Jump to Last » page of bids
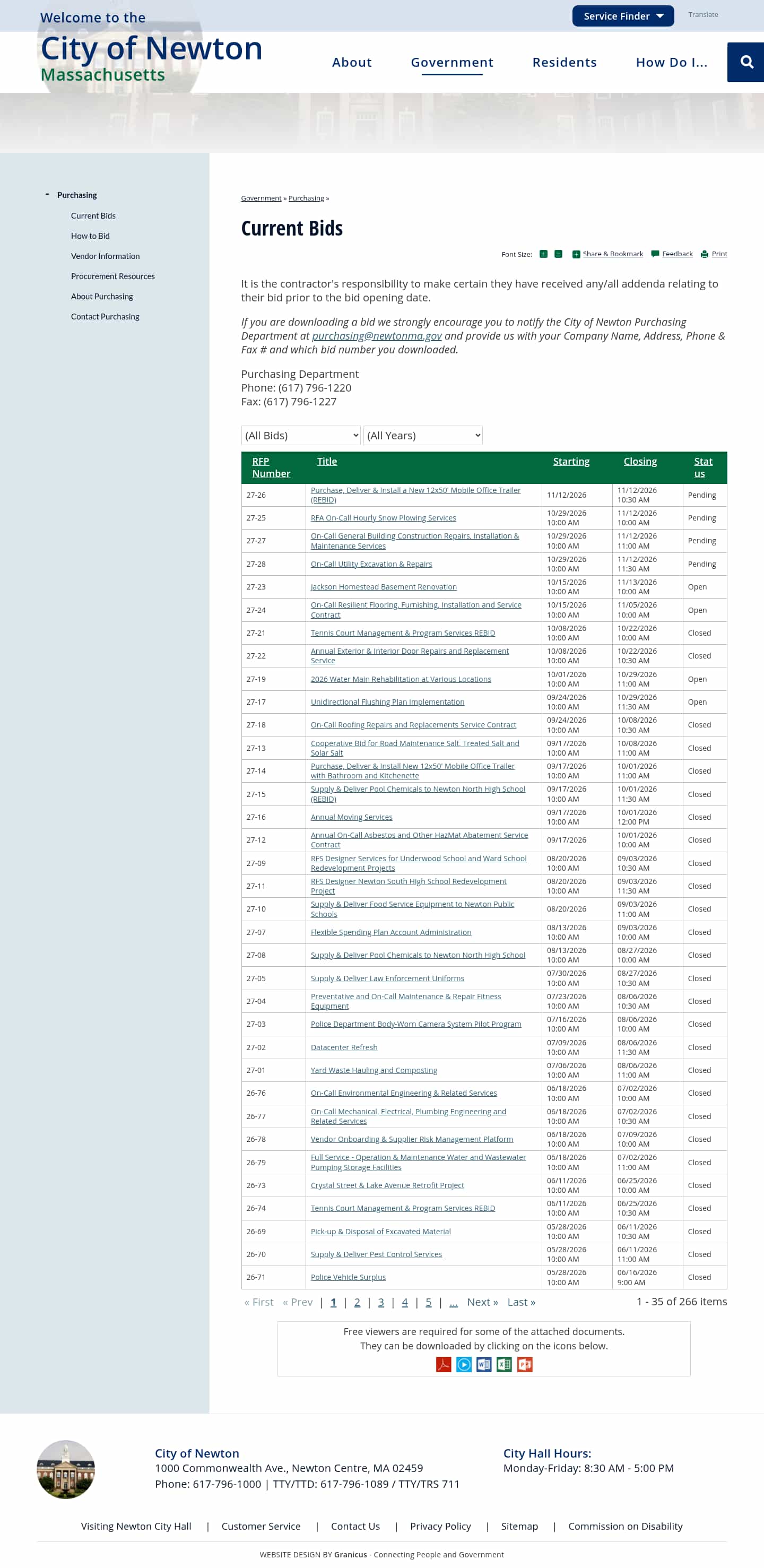 [x=522, y=1302]
